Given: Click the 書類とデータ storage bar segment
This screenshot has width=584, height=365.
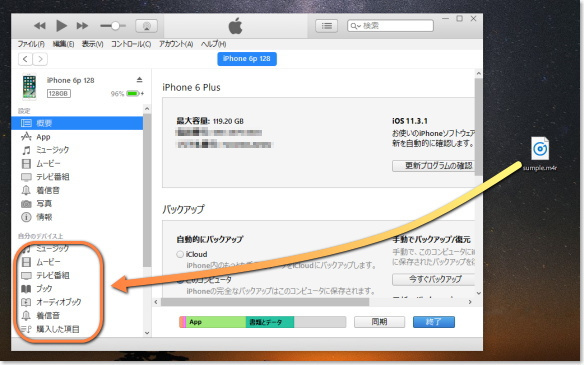Looking at the screenshot, I should coord(270,322).
